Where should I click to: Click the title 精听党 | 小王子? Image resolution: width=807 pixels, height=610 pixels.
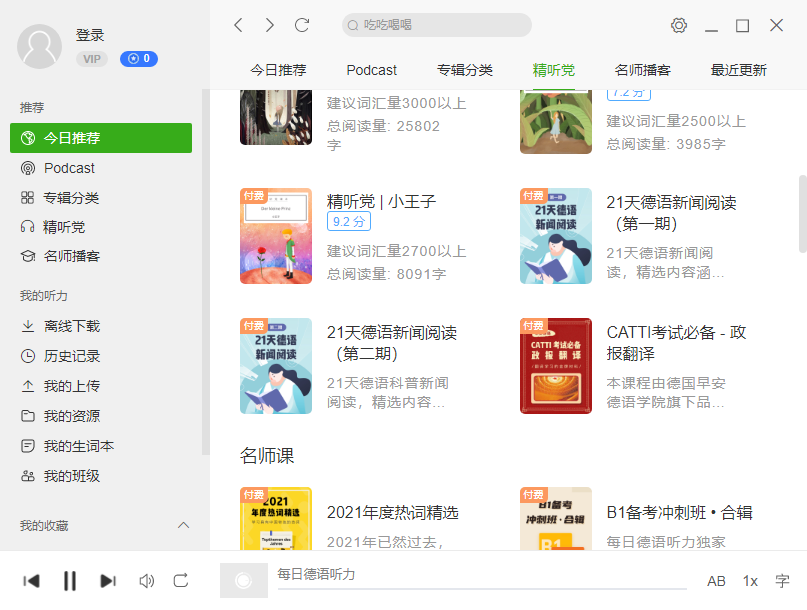[x=381, y=201]
